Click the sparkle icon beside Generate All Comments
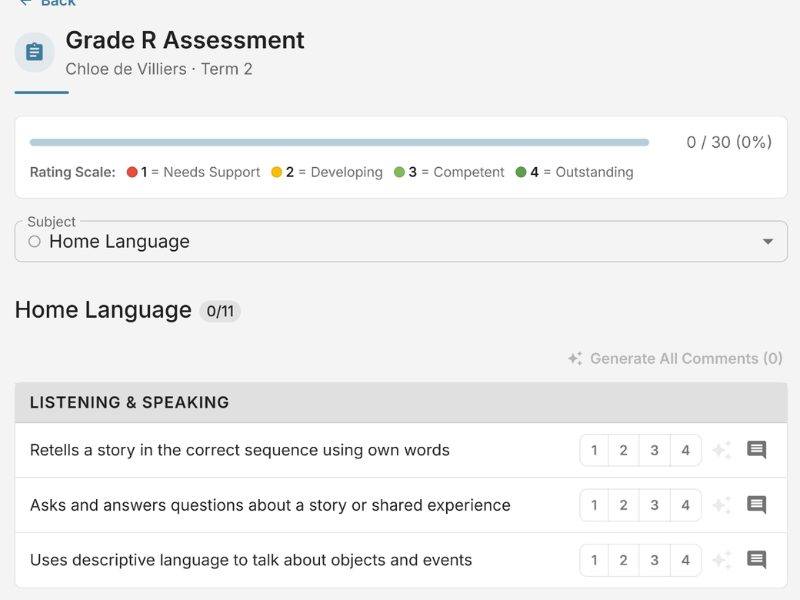800x600 pixels. click(574, 358)
